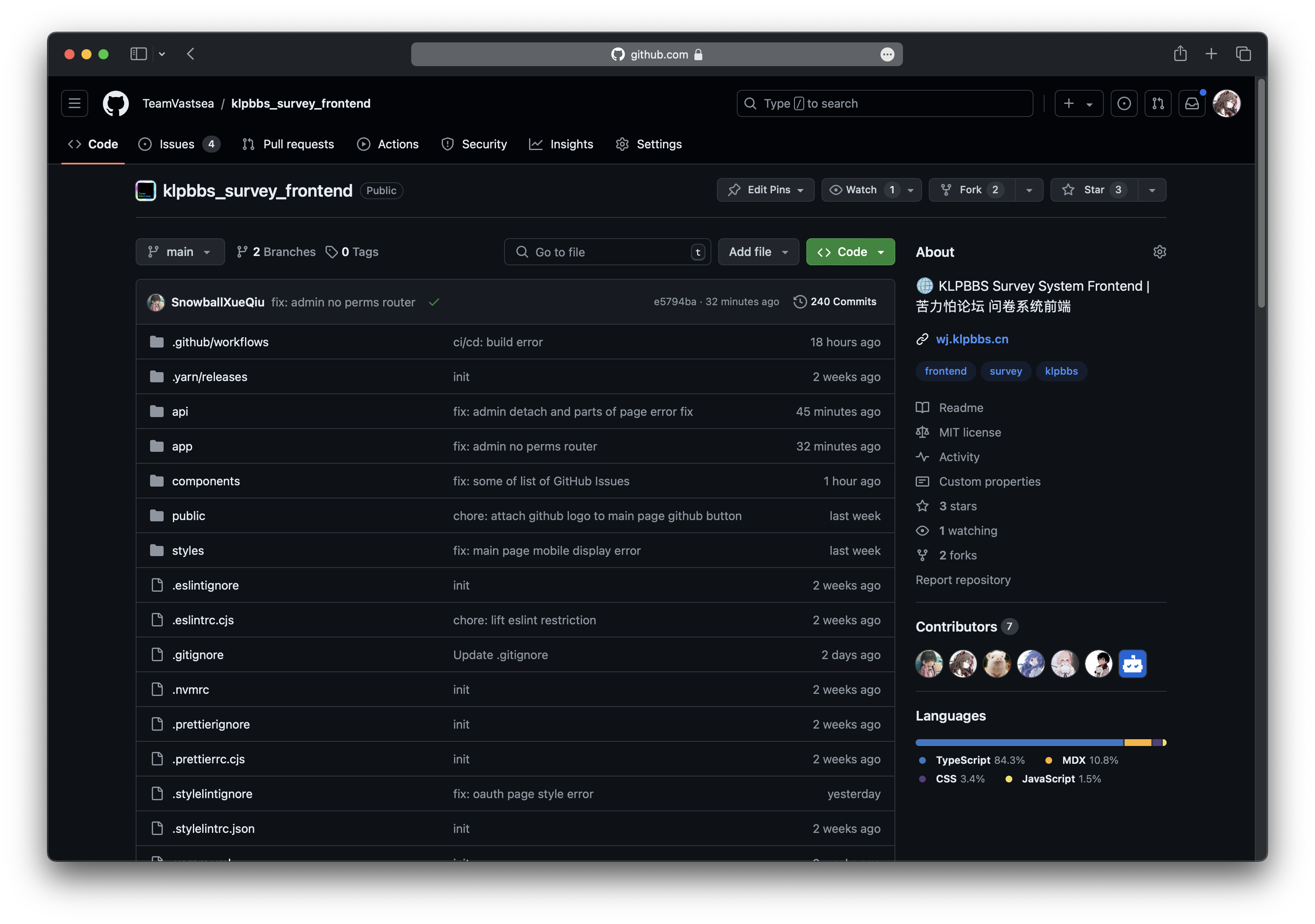Screen dimensions: 1315x924
Task: Click Safari sidebar toggle icon
Action: (139, 54)
